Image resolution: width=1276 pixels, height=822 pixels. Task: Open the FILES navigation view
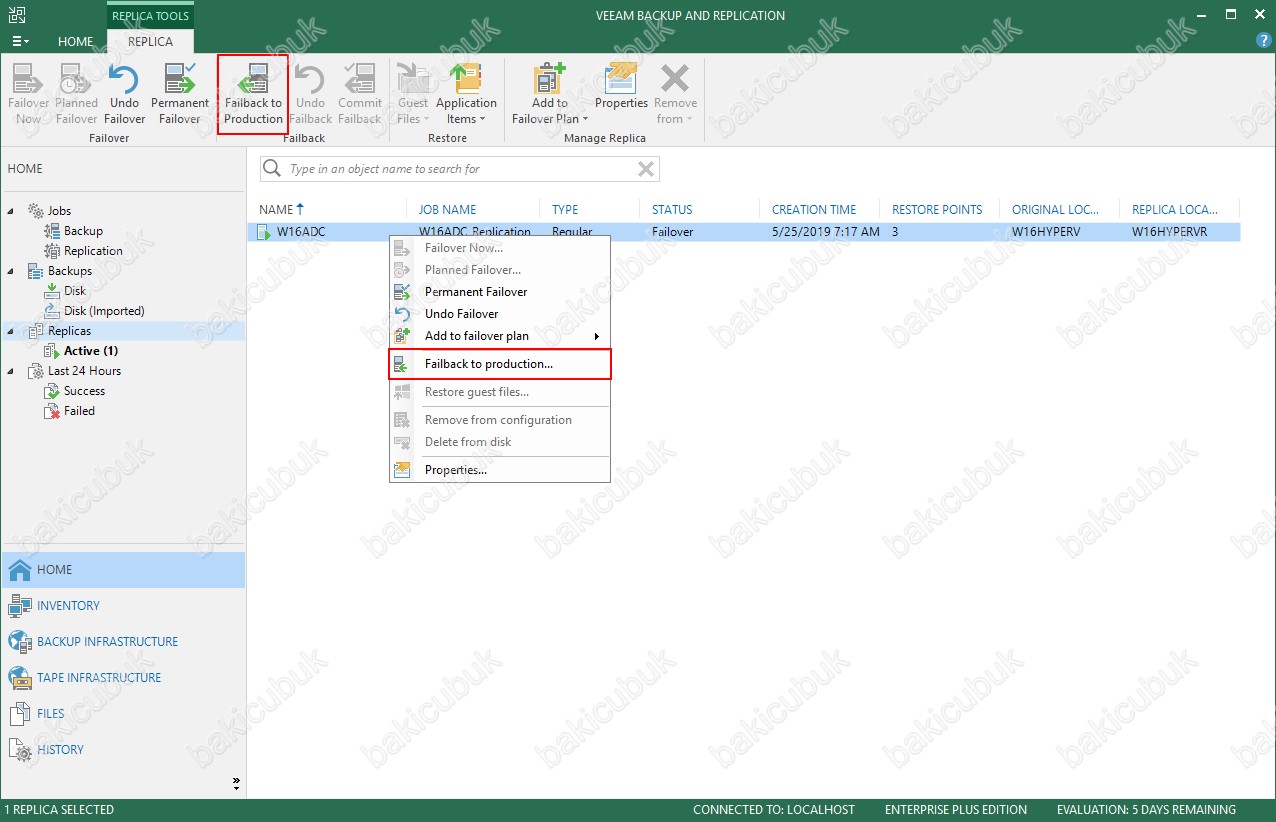122,714
